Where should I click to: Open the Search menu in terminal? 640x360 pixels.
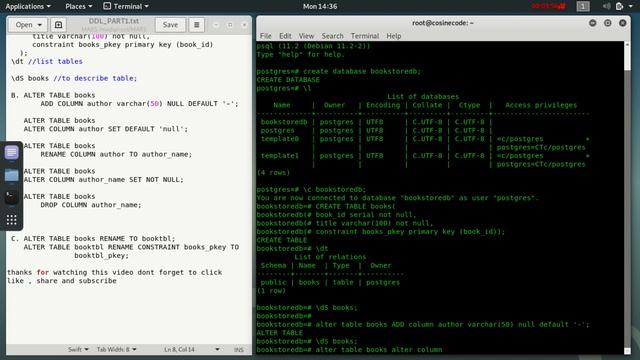pos(332,36)
